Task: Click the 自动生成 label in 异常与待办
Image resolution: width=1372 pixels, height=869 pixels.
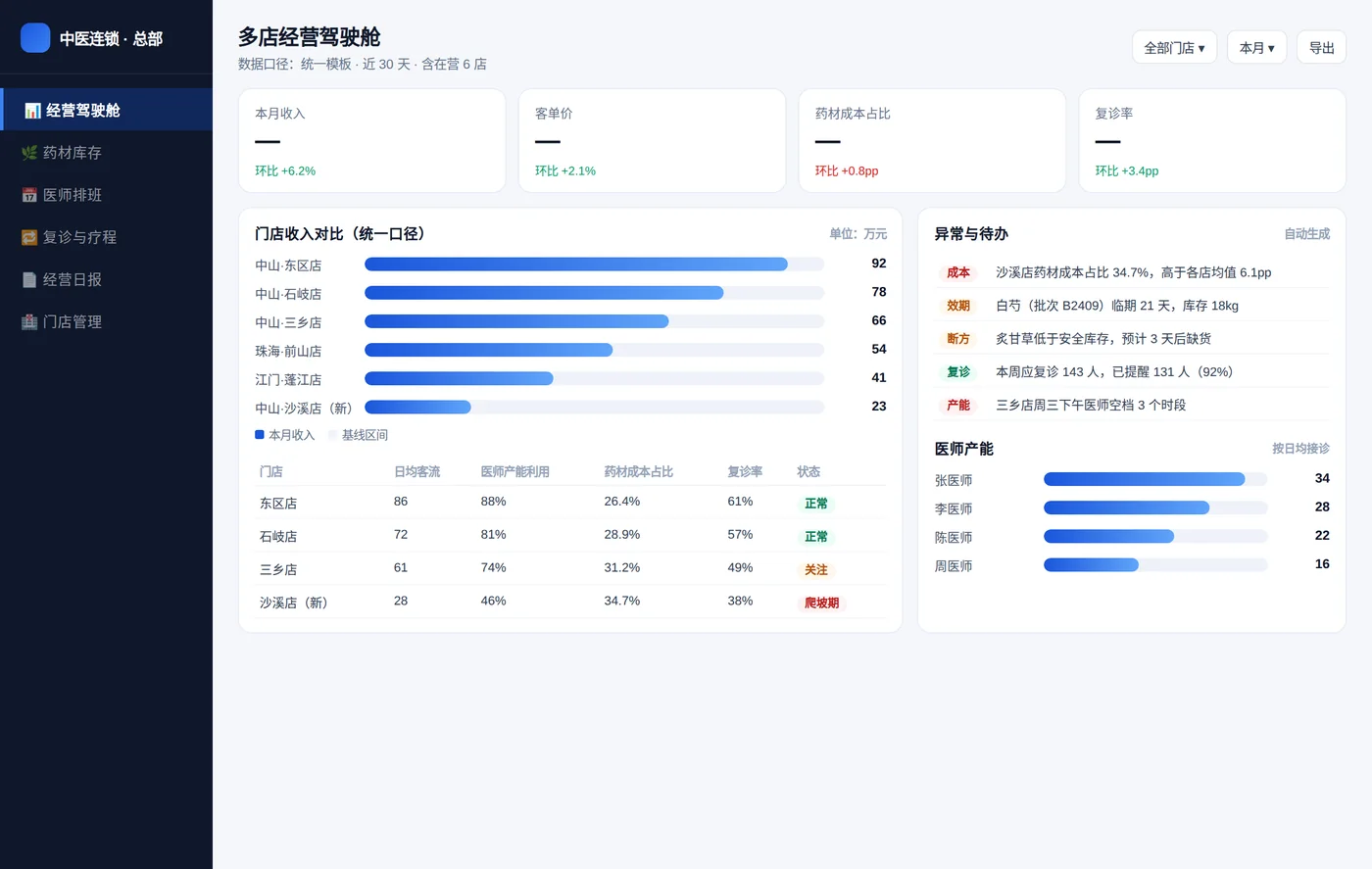Action: click(1306, 234)
